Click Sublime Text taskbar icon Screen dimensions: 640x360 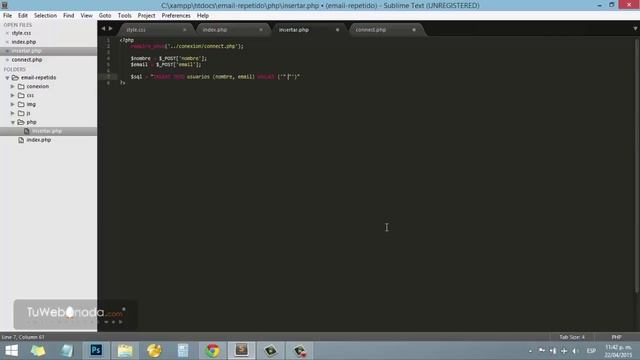tap(241, 351)
